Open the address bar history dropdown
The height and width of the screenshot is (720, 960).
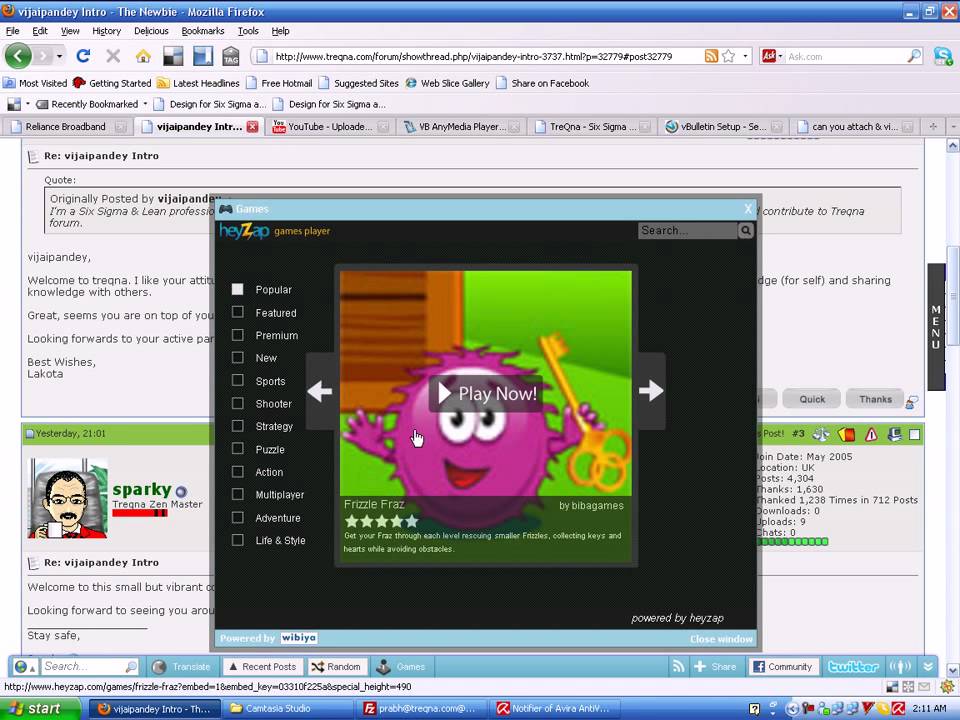coord(745,56)
